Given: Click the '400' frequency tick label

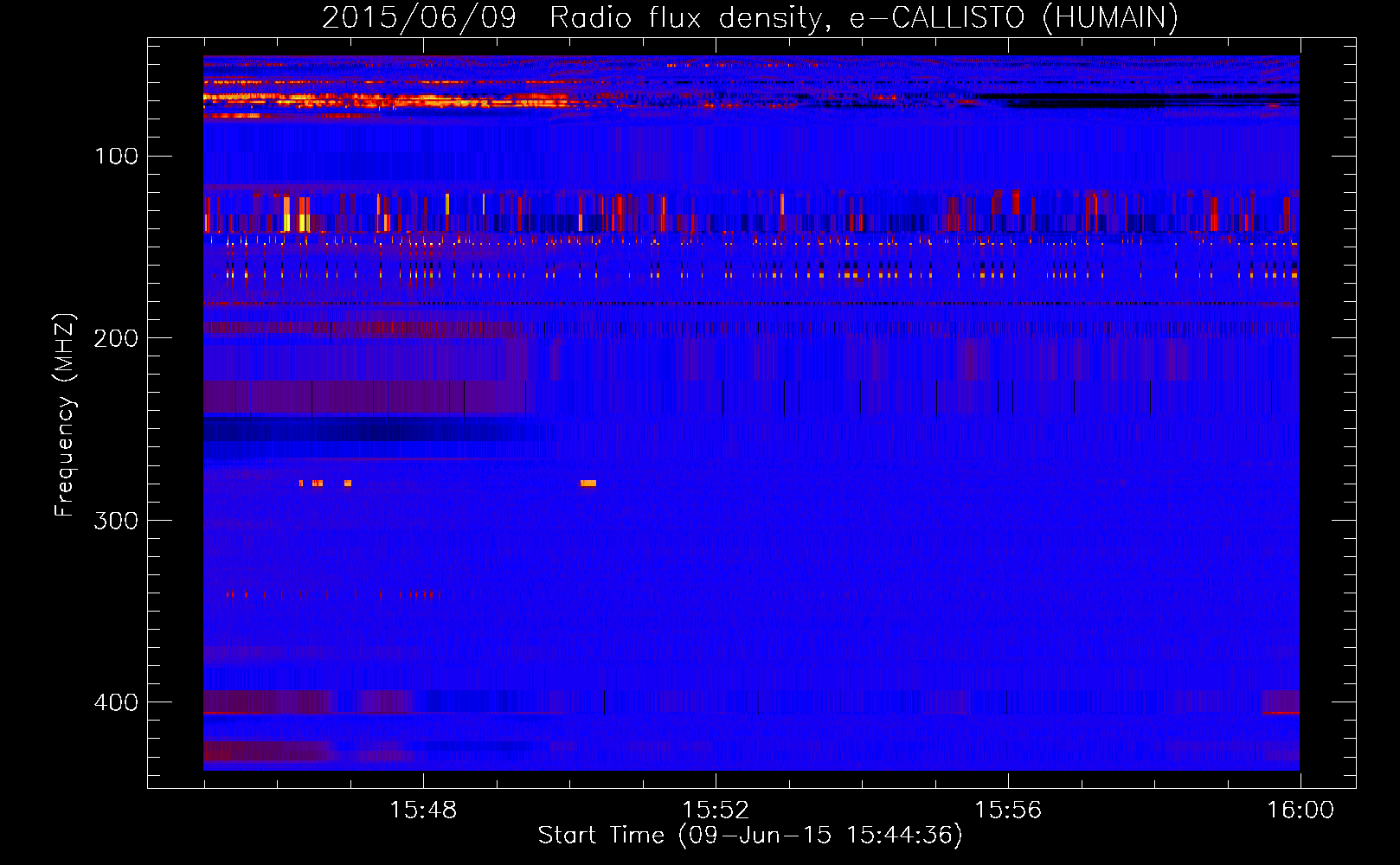Looking at the screenshot, I should coord(117,702).
